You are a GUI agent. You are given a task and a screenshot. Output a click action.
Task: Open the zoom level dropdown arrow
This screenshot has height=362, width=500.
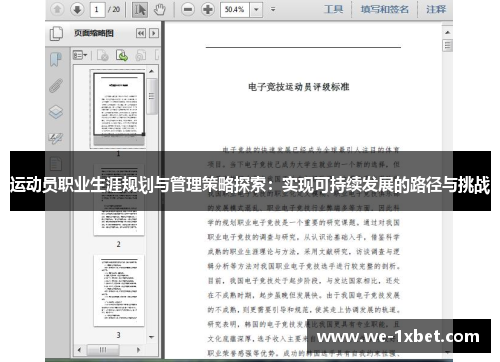point(256,10)
